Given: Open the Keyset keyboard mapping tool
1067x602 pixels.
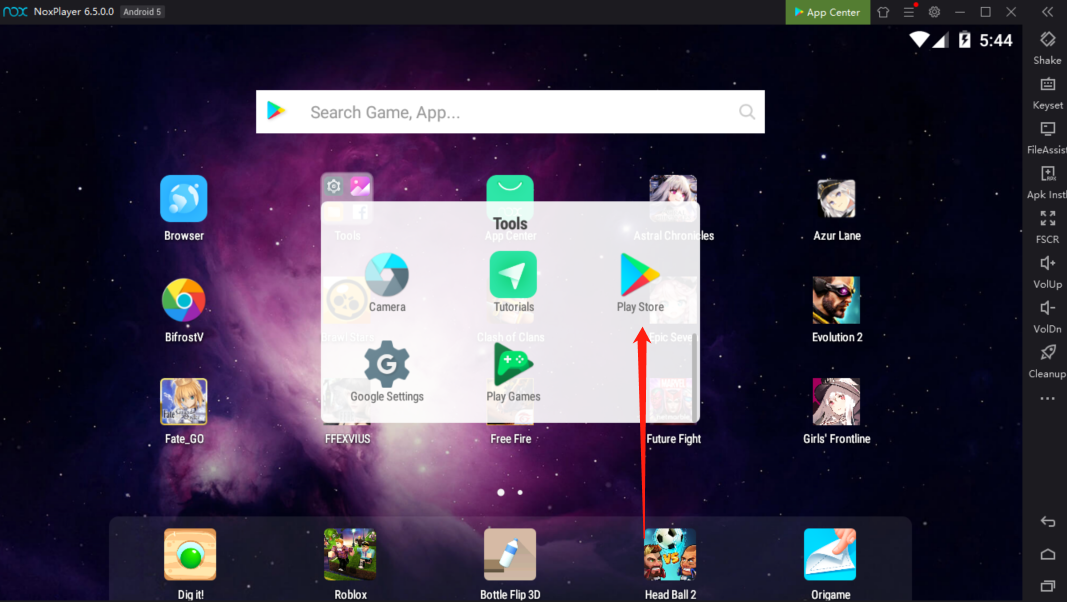Looking at the screenshot, I should click(x=1047, y=85).
